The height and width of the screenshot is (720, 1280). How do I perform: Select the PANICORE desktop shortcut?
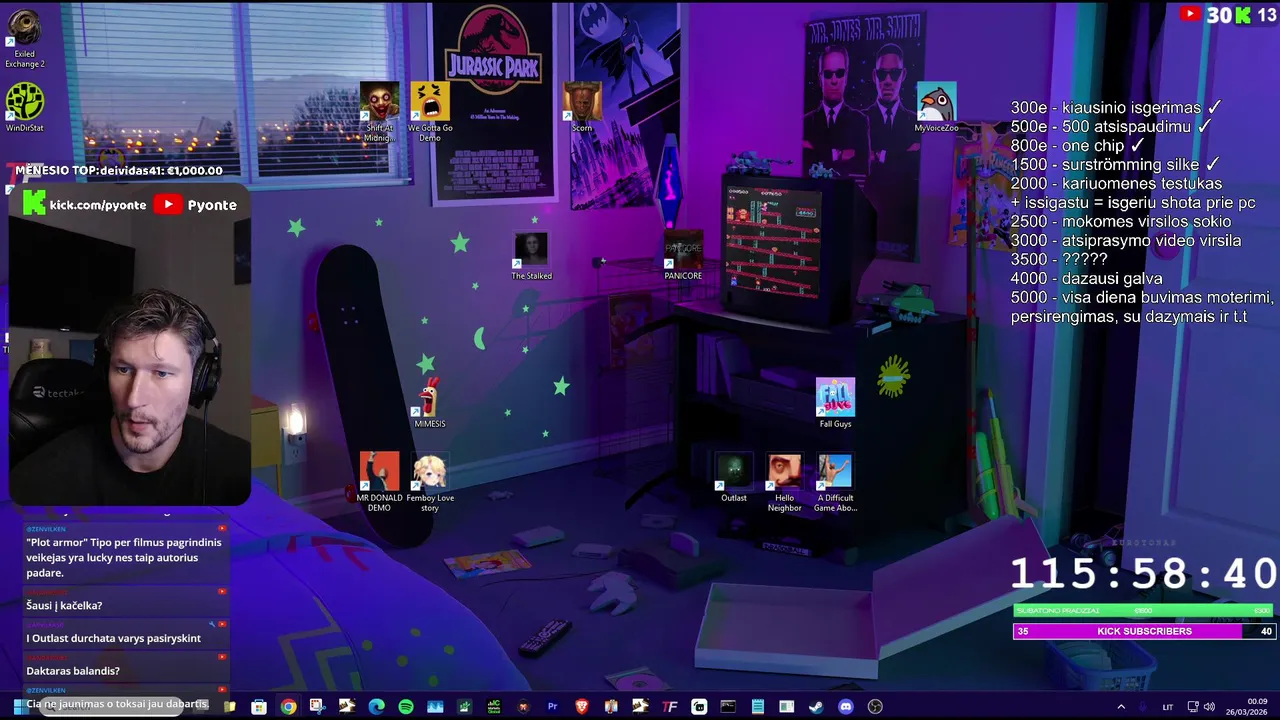(x=683, y=256)
